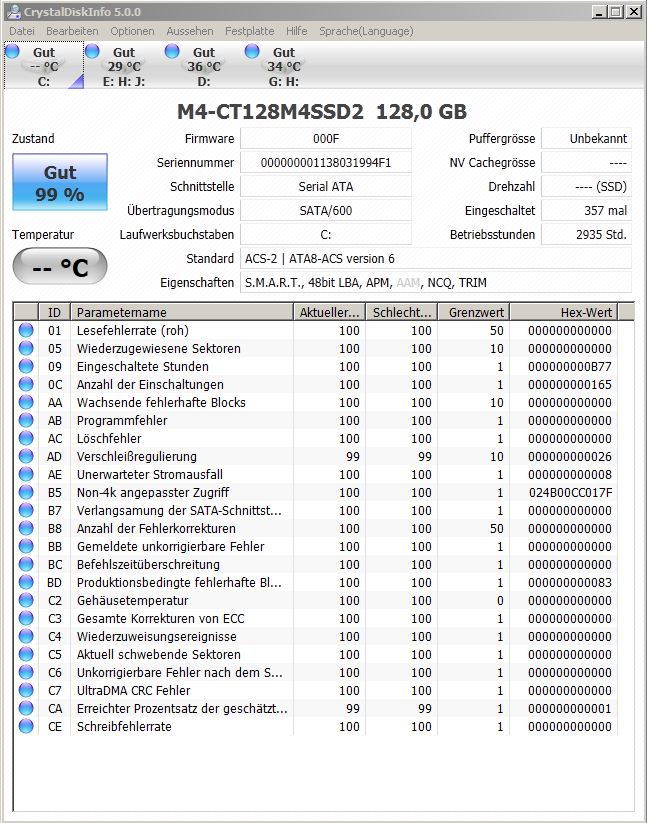647x823 pixels.
Task: Sort by the ID column header
Action: point(55,312)
